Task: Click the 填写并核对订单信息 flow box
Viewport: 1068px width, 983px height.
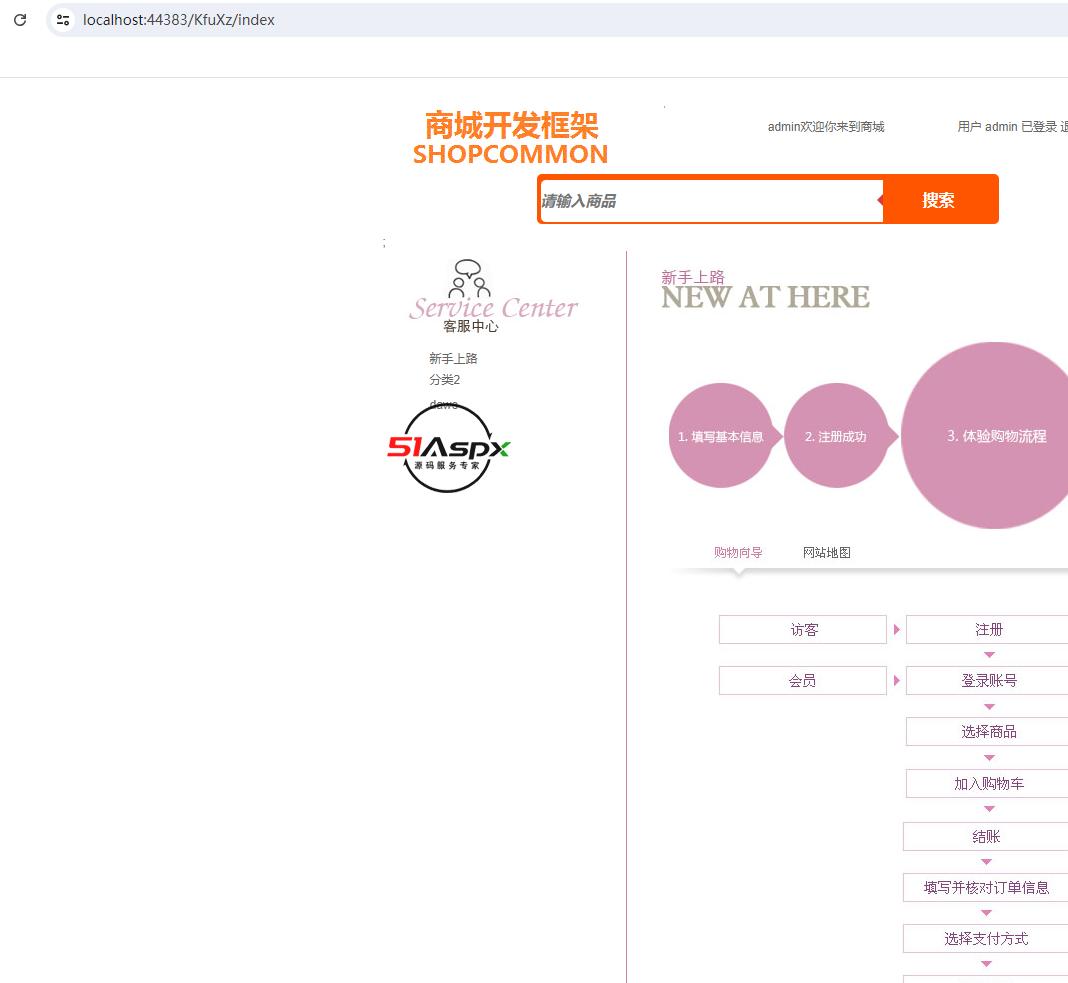Action: (986, 888)
